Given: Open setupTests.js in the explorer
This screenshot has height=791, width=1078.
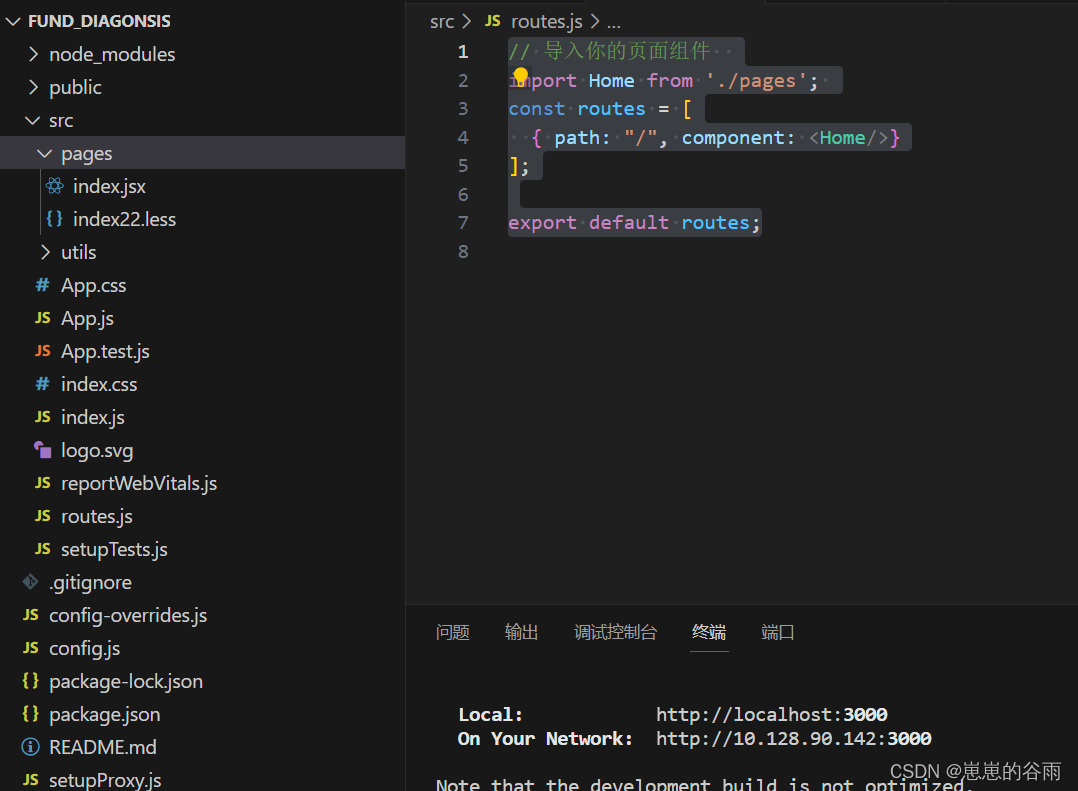Looking at the screenshot, I should [114, 549].
